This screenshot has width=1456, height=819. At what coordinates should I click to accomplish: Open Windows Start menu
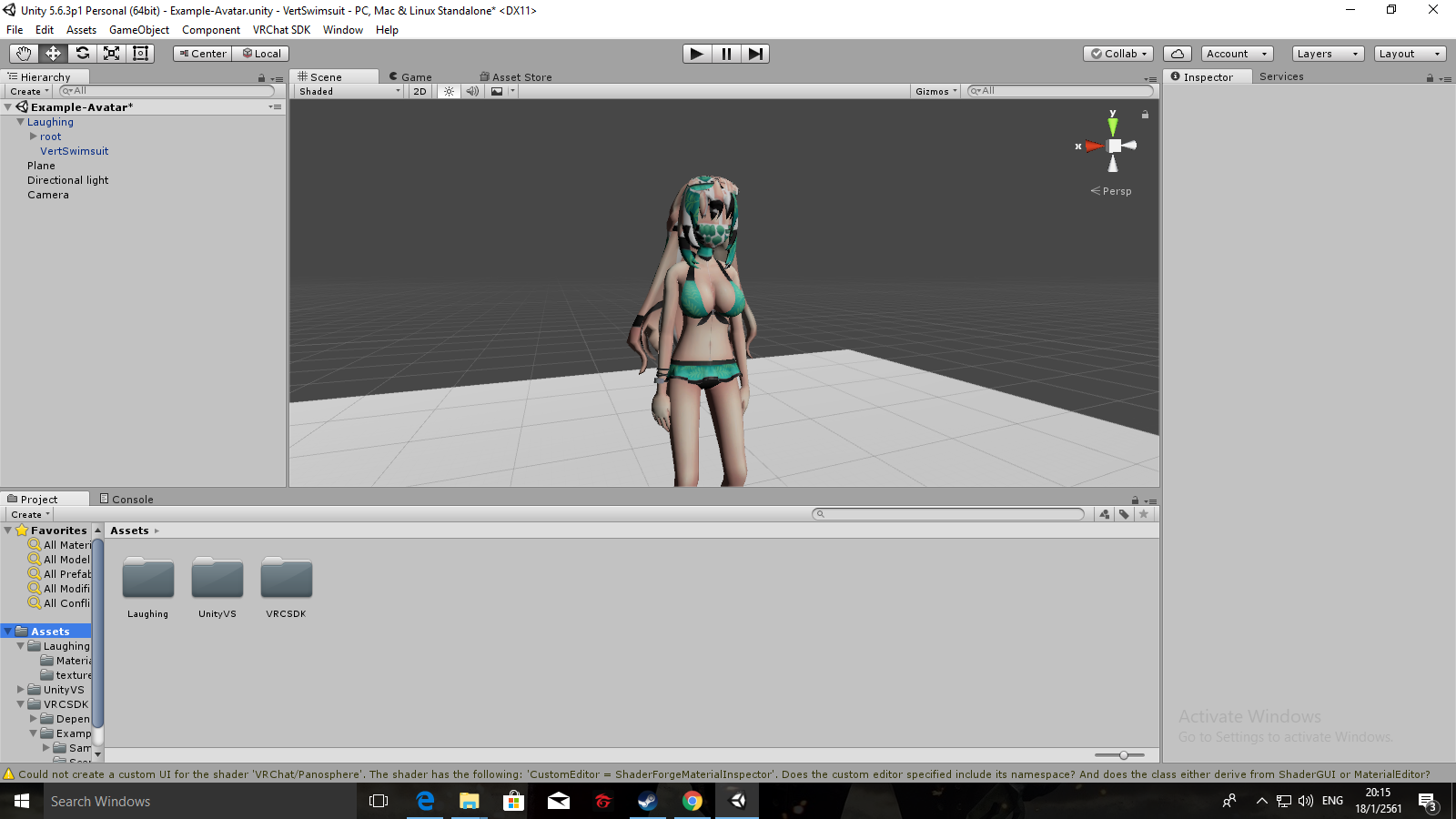click(22, 801)
